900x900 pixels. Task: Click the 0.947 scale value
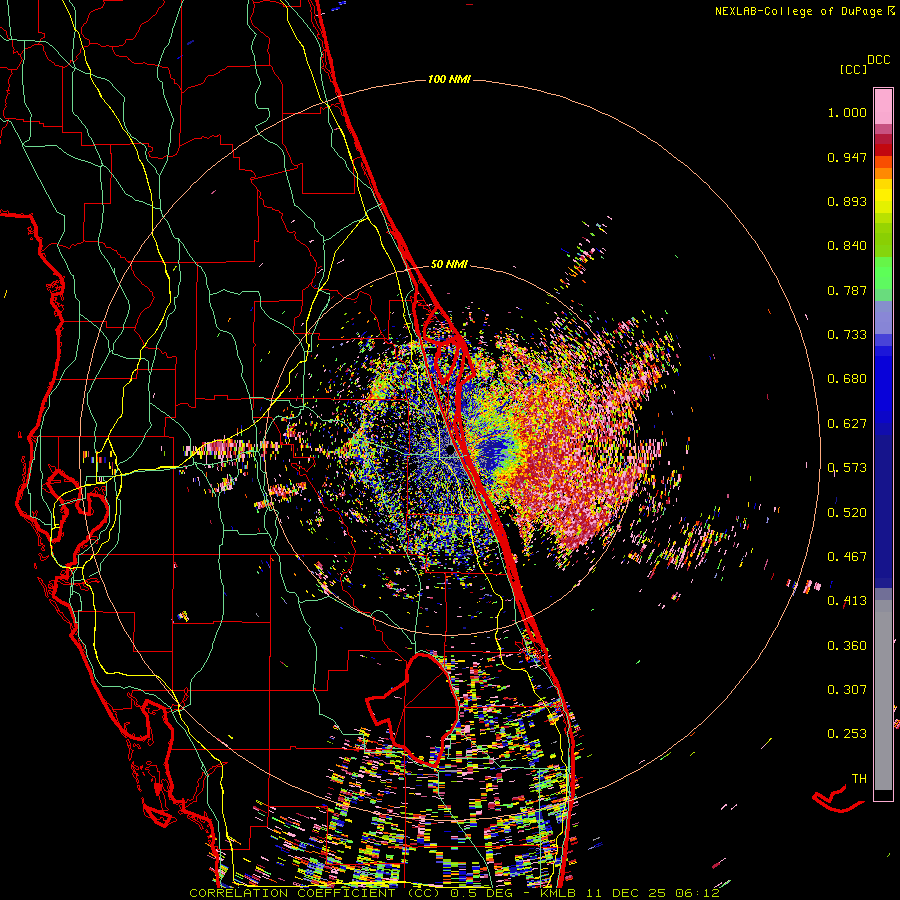point(847,157)
